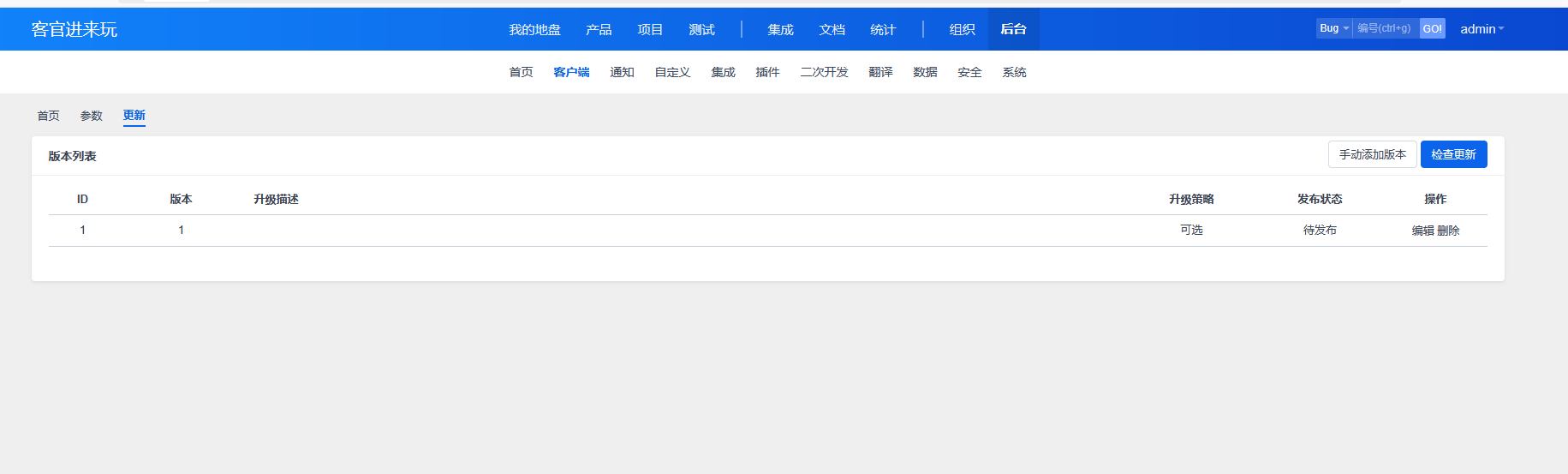Select 测试 in top navigation
Image resolution: width=1568 pixels, height=474 pixels.
point(701,30)
